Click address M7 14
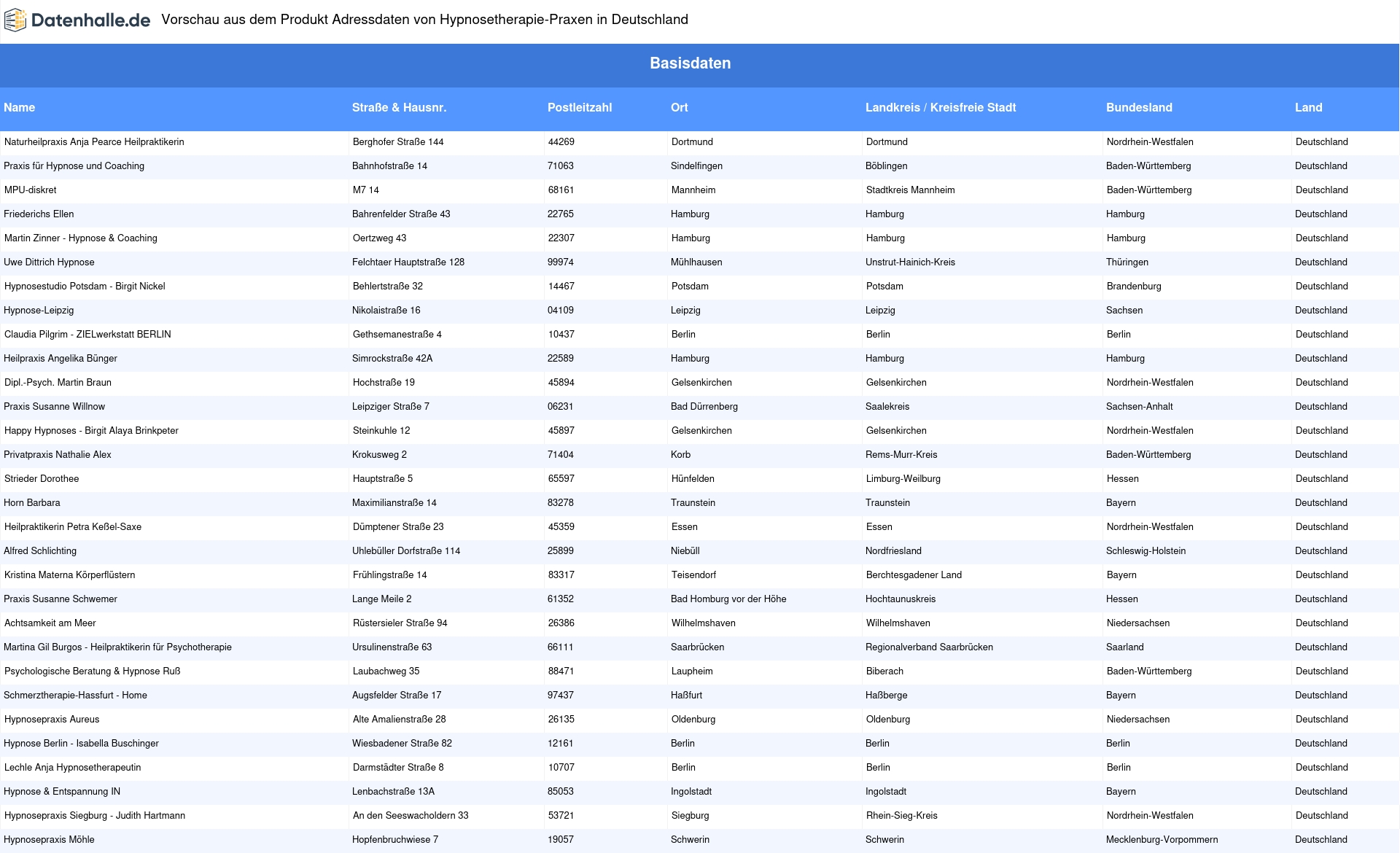Viewport: 1400px width, 853px height. [366, 190]
